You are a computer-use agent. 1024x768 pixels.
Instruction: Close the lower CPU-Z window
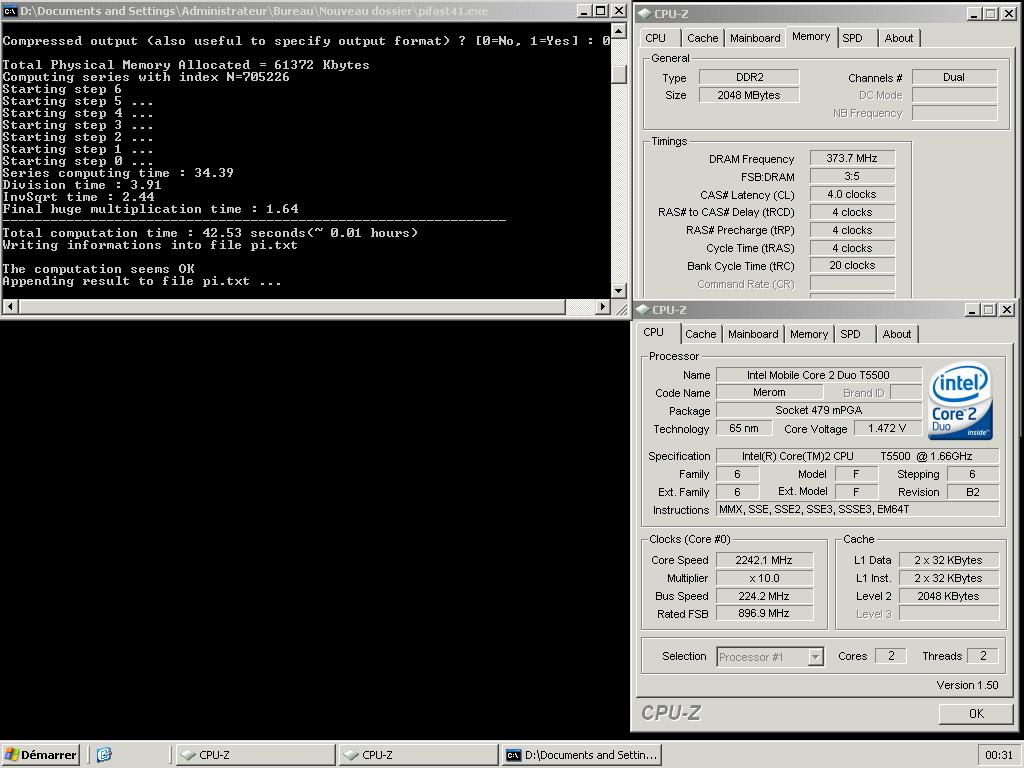[1006, 310]
